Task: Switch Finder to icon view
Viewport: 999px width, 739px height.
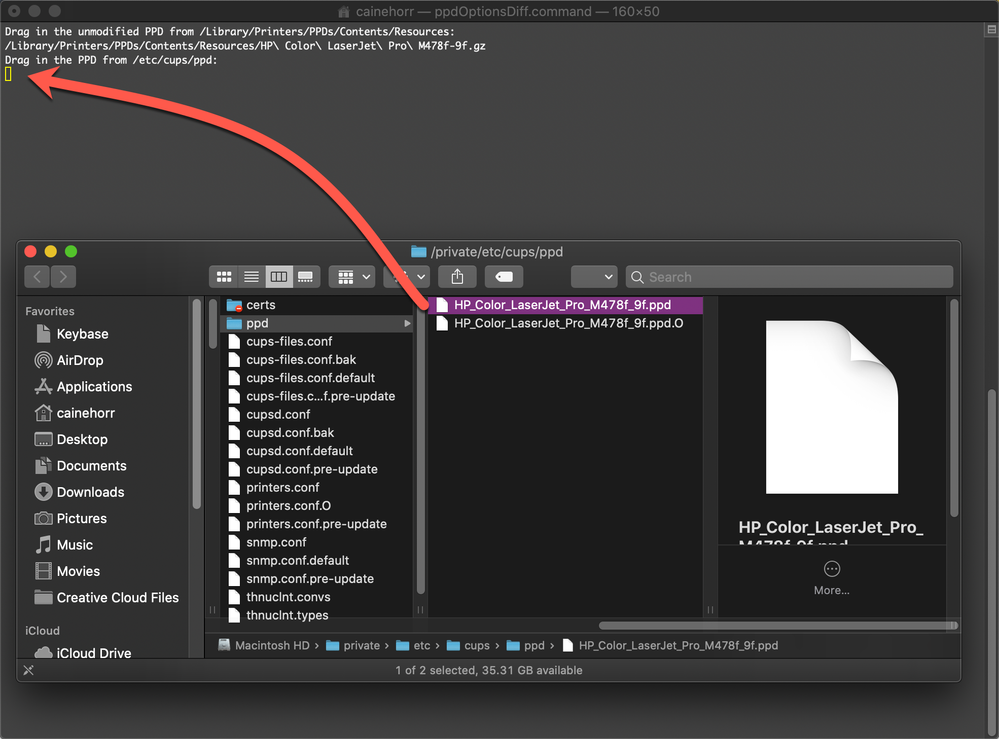Action: click(x=224, y=276)
